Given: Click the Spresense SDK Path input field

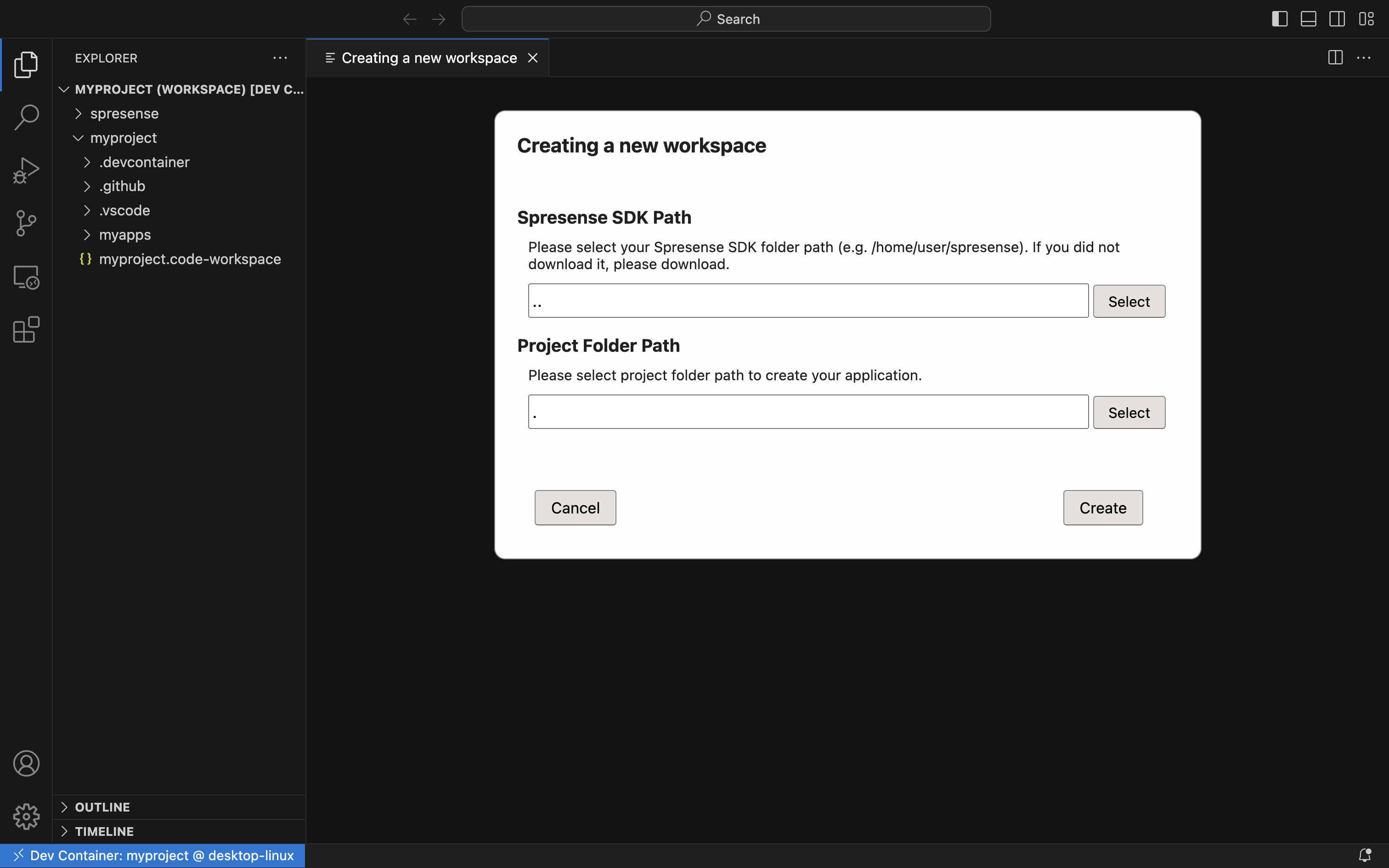Looking at the screenshot, I should click(x=808, y=301).
